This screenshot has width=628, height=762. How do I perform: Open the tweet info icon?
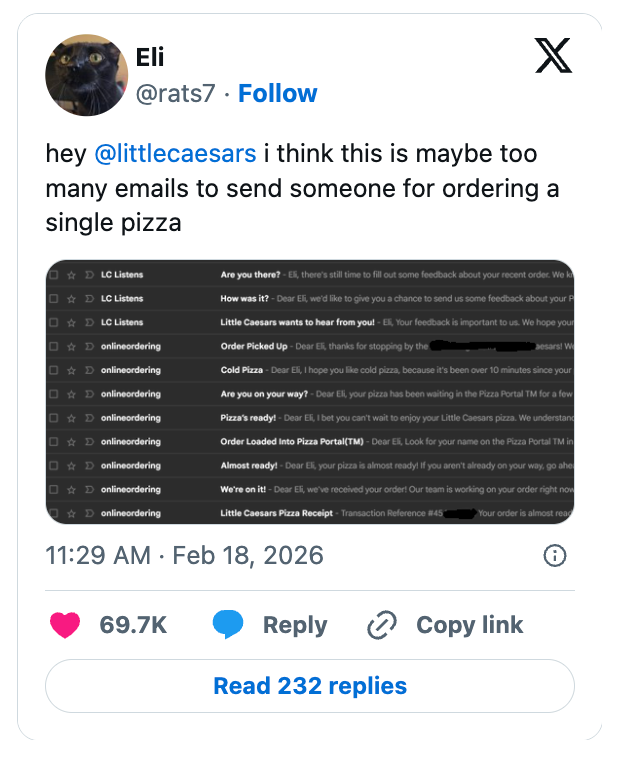click(x=554, y=556)
